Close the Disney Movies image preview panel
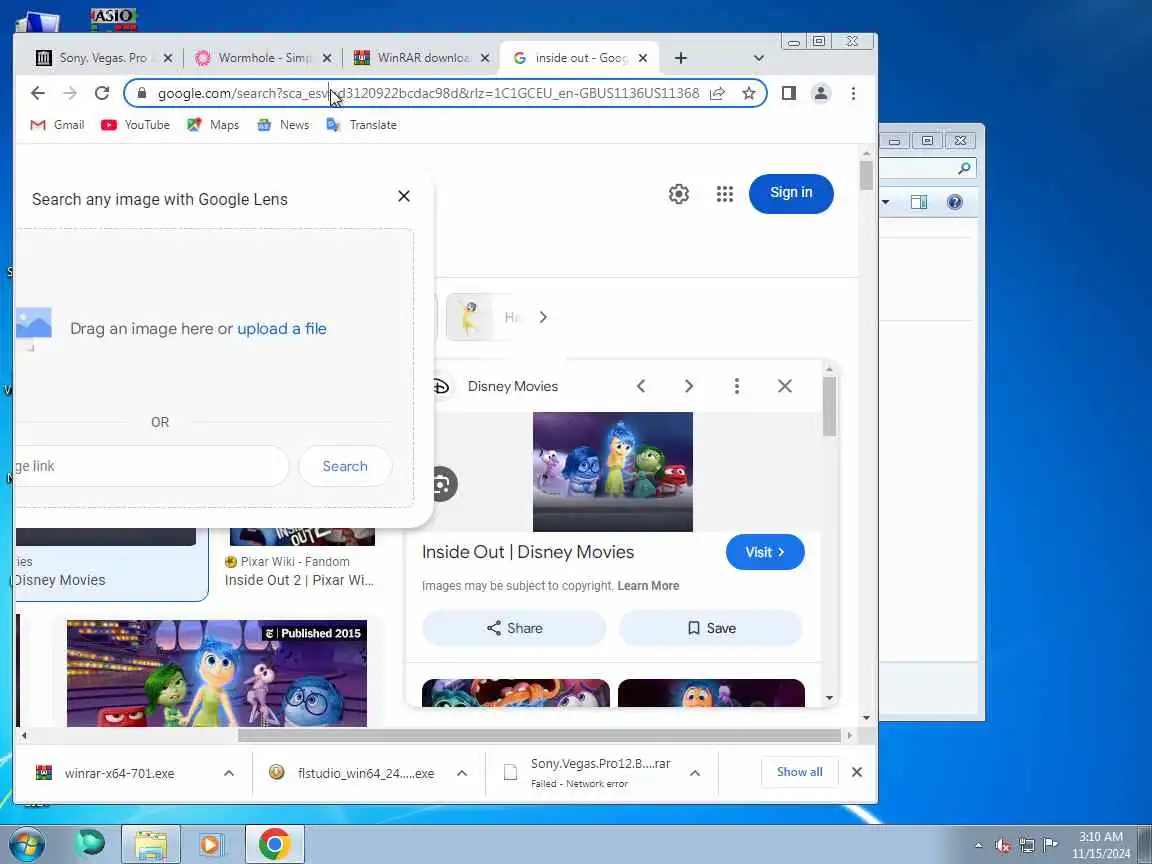The image size is (1152, 864). (785, 386)
